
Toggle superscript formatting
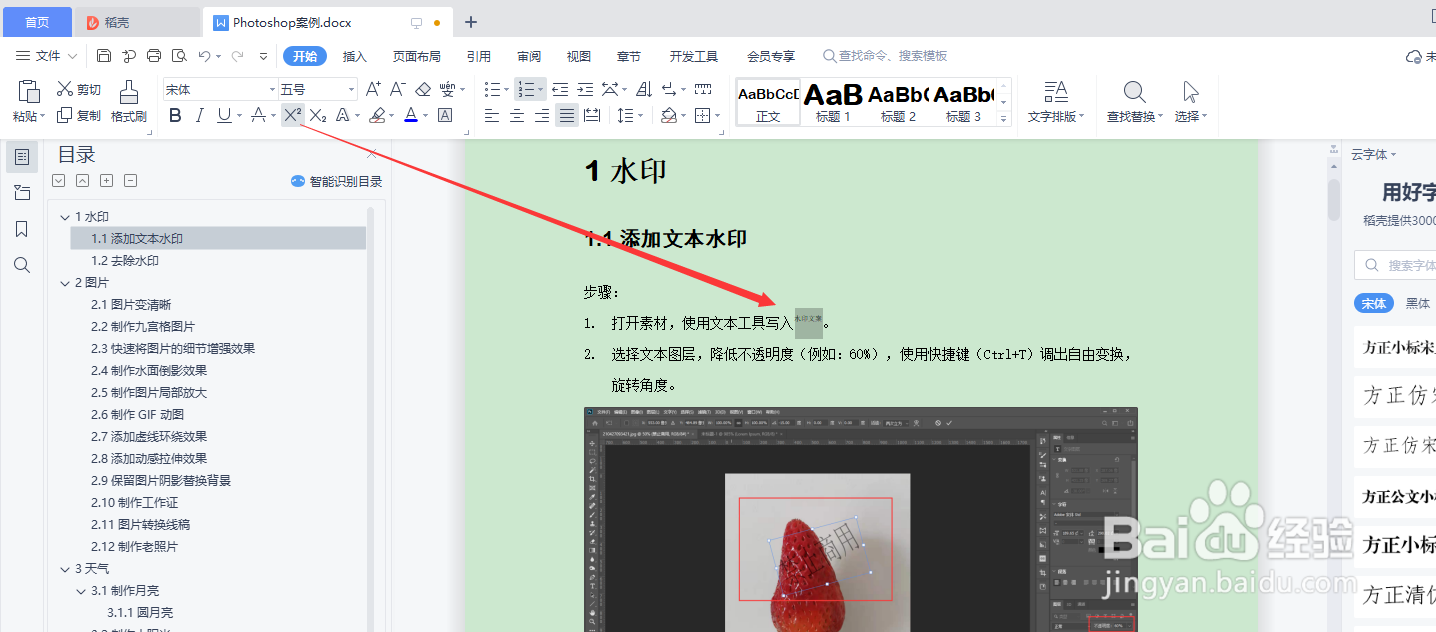[291, 115]
